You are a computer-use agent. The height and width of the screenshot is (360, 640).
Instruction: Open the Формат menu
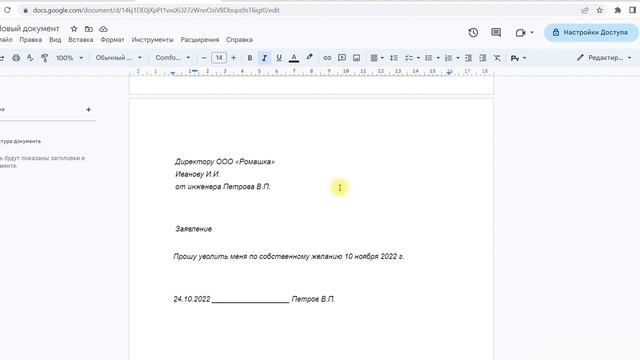[x=112, y=40]
